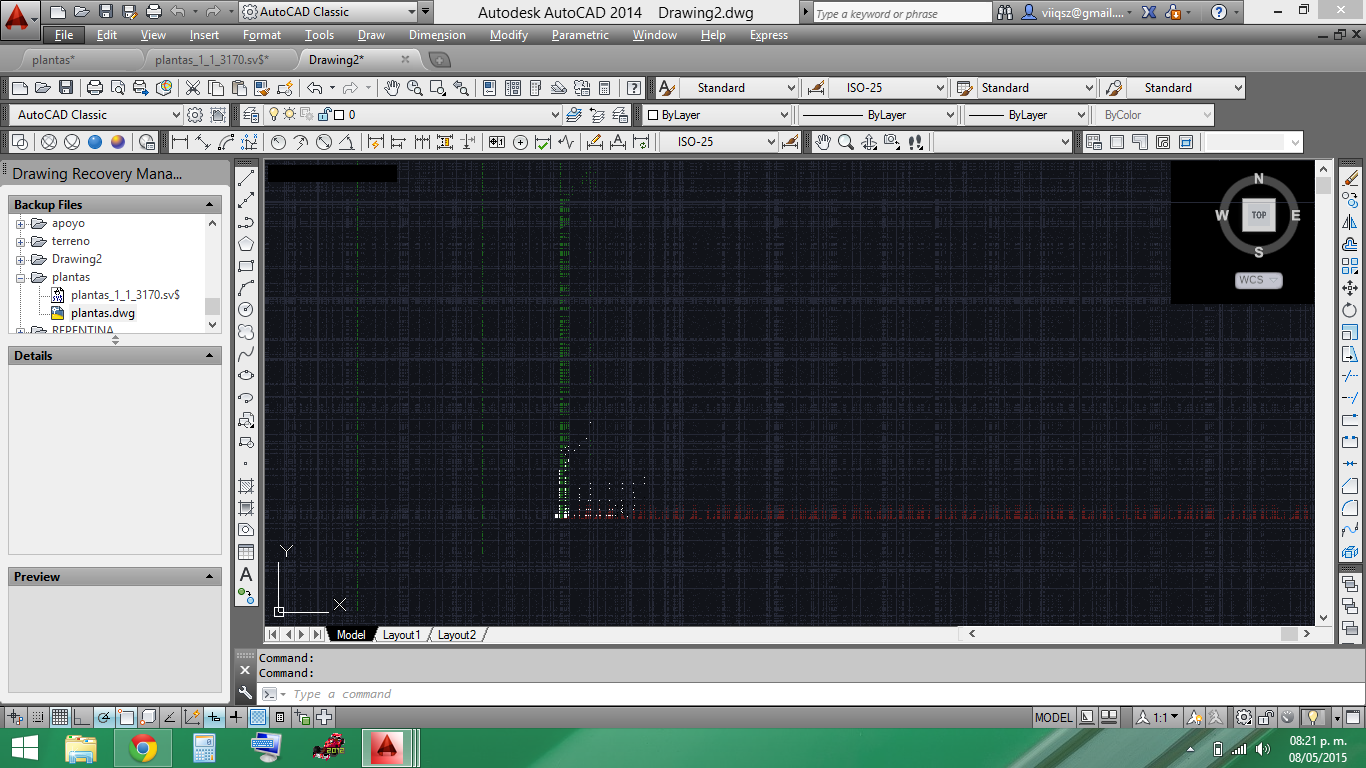Select the Multiline Text tool (A)
The width and height of the screenshot is (1366, 768).
246,574
